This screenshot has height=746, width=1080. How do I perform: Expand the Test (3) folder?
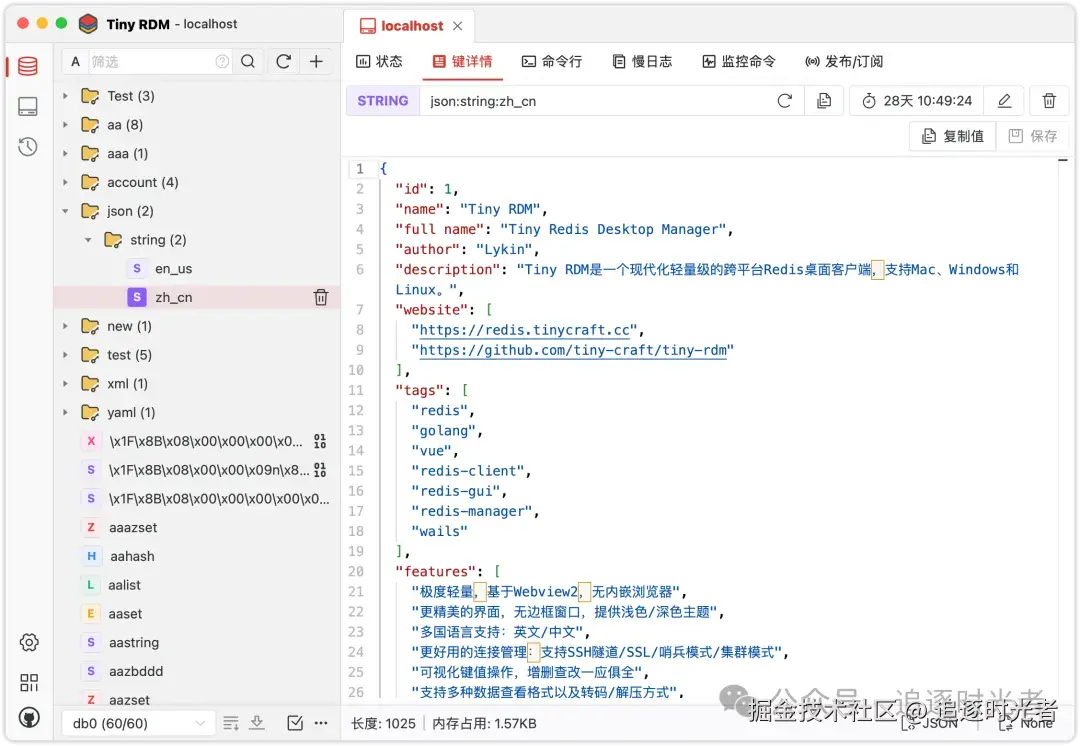pos(65,96)
